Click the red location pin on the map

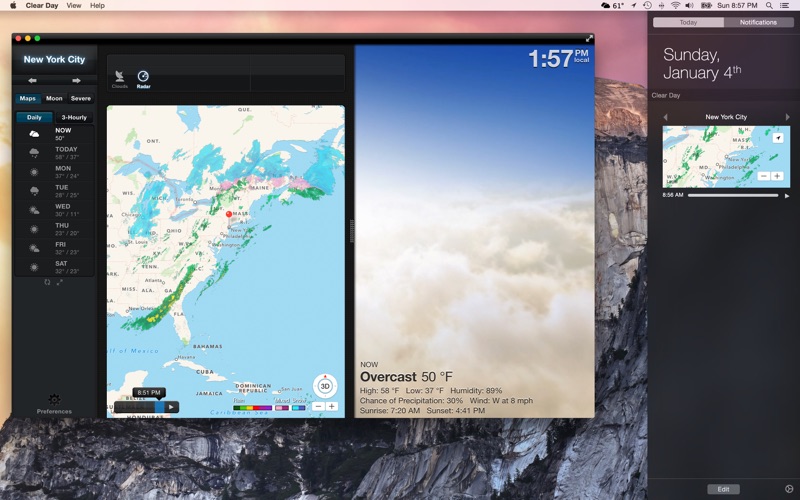click(x=229, y=214)
